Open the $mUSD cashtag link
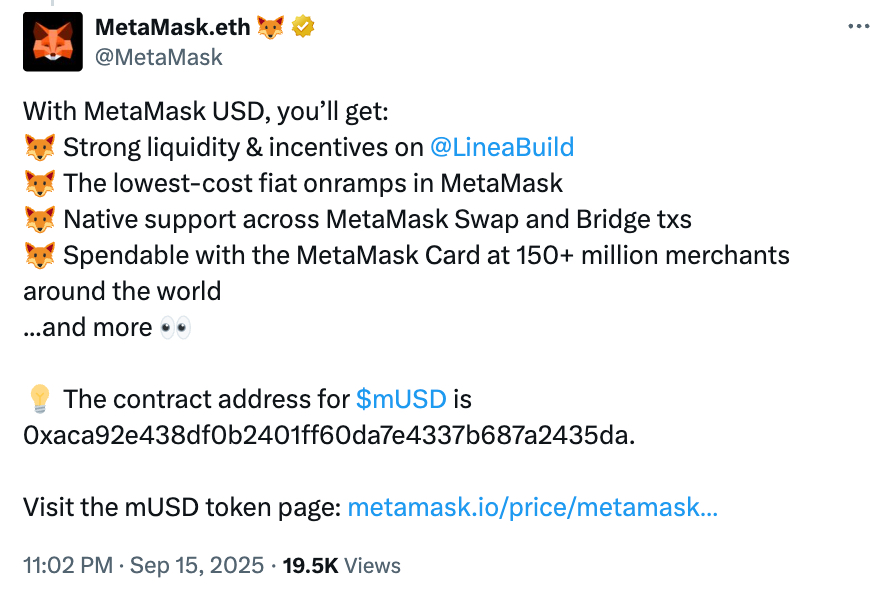Screen dimensions: 892x594 [401, 399]
